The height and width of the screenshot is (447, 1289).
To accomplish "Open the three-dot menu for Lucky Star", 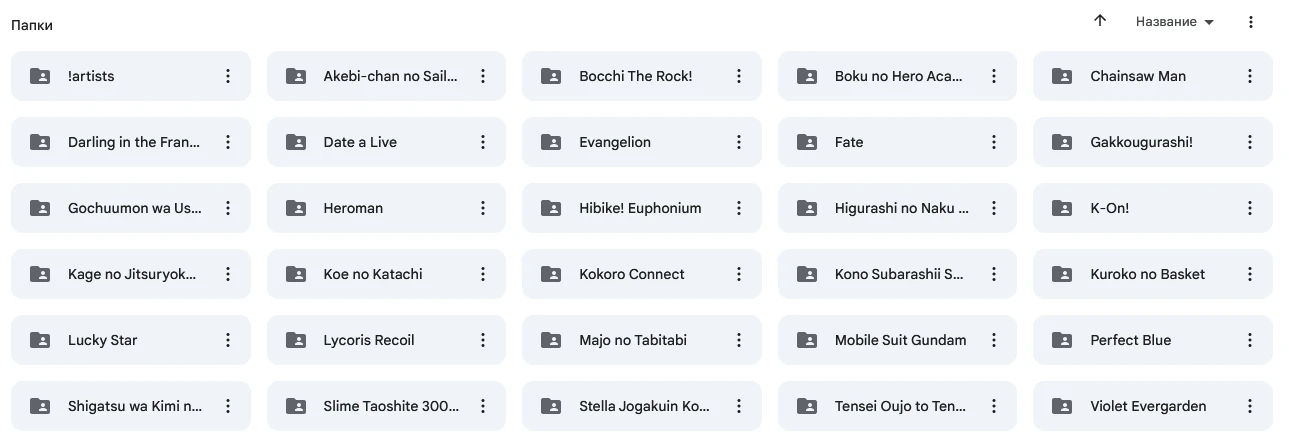I will [228, 340].
